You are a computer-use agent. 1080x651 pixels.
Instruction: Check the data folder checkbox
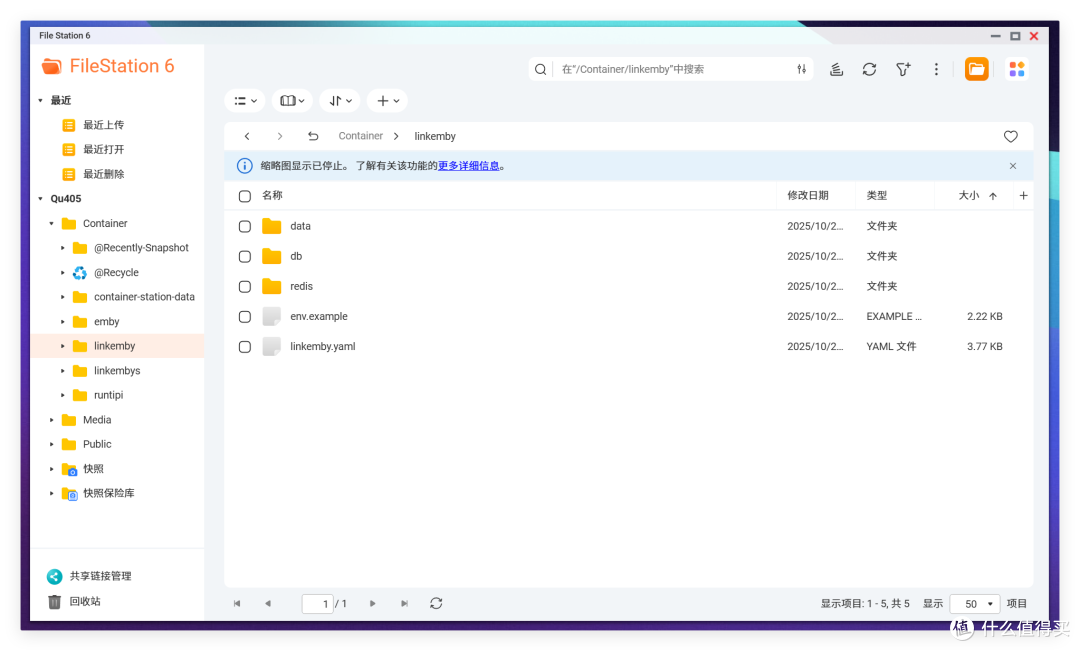245,227
